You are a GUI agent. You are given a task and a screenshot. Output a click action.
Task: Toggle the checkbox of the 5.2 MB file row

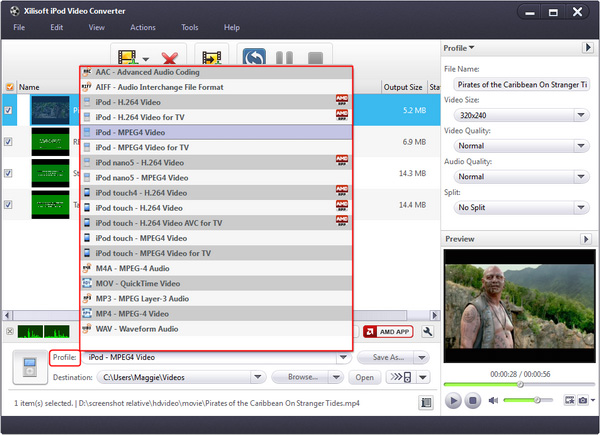(x=8, y=110)
